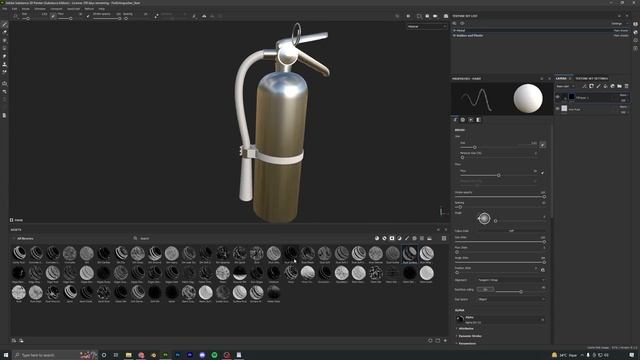Toggle visibility eye in Texture Set List header

point(462,24)
